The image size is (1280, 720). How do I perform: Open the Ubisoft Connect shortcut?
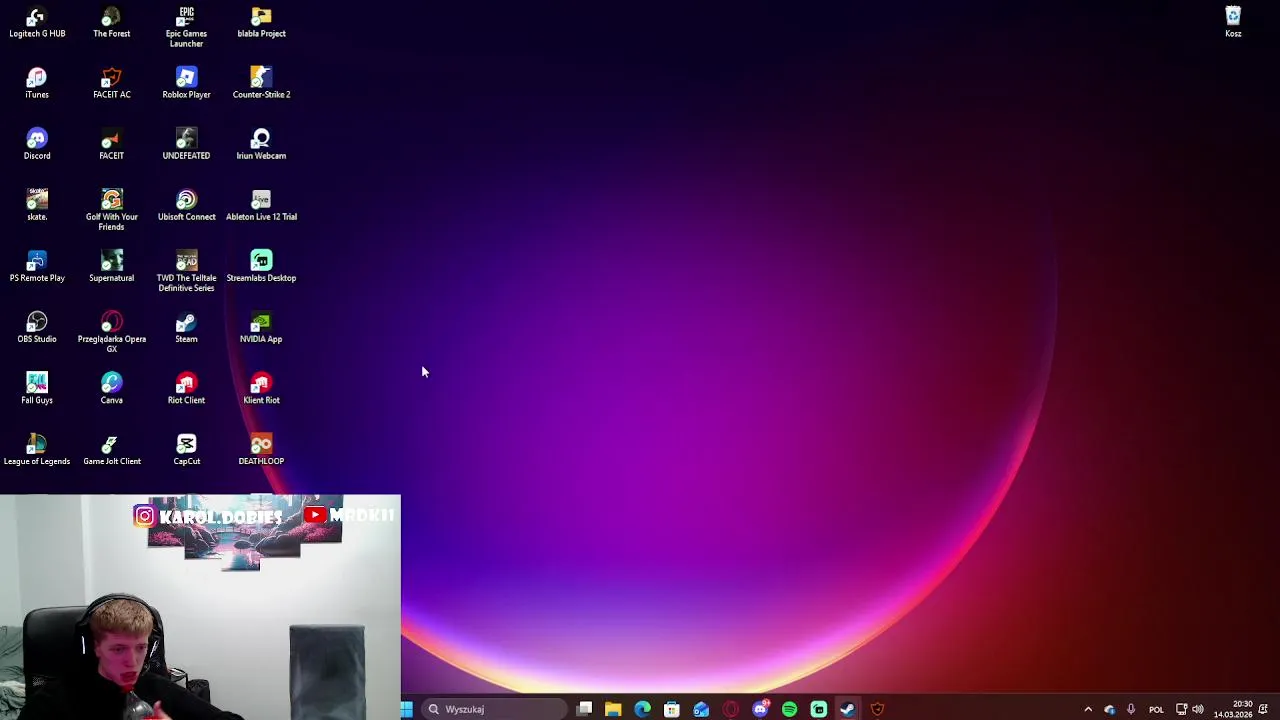tap(186, 206)
